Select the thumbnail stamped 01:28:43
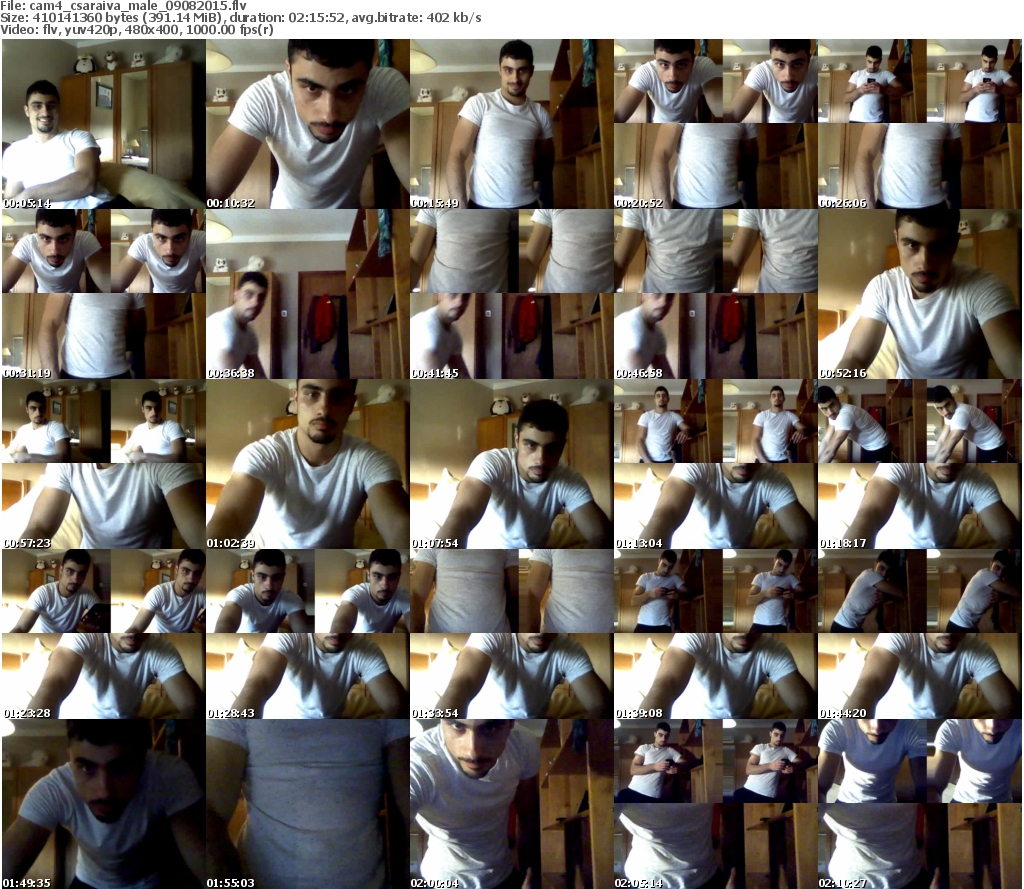1024x889 pixels. point(308,634)
